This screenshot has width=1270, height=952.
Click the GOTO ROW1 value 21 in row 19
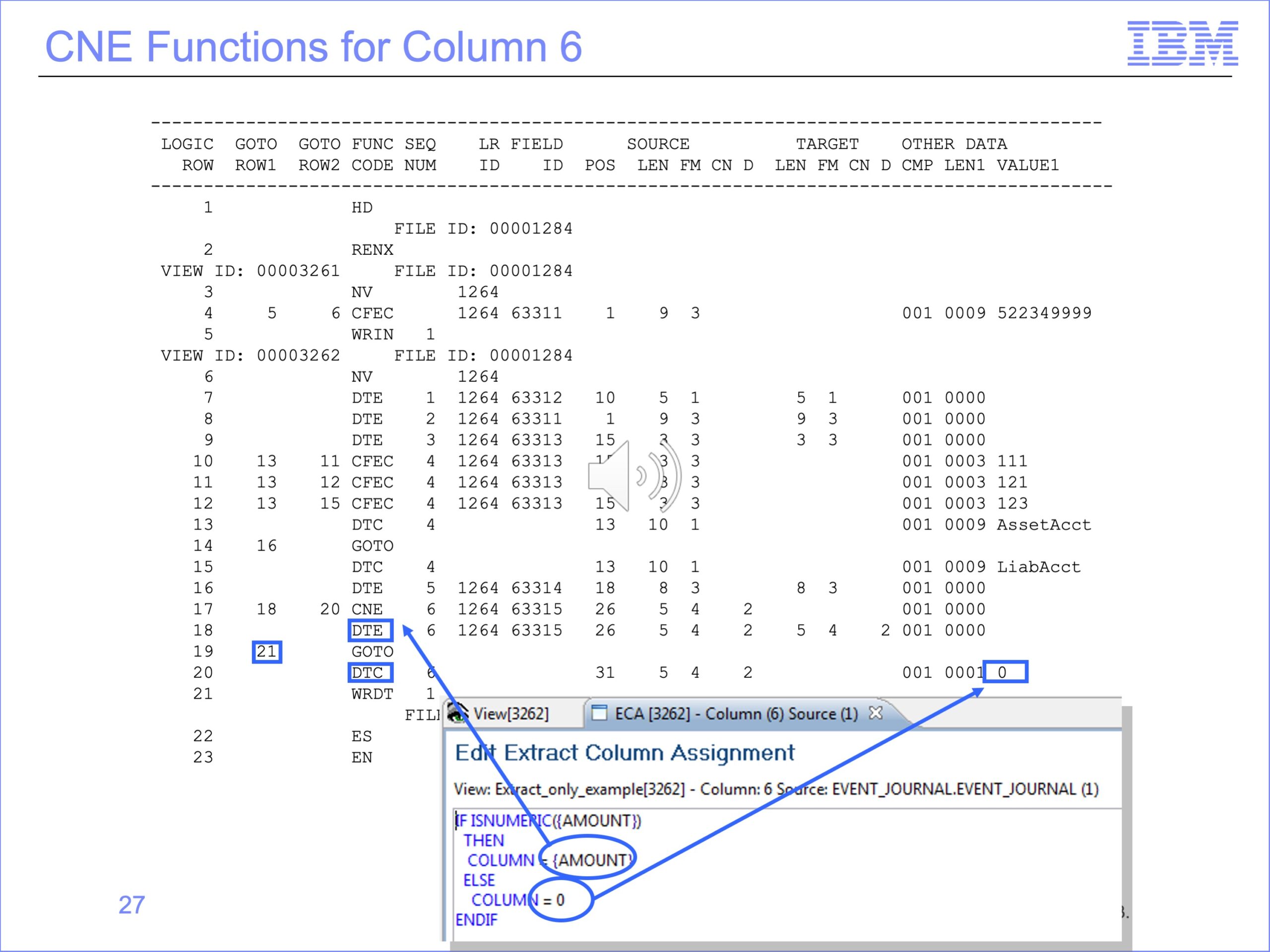point(267,652)
